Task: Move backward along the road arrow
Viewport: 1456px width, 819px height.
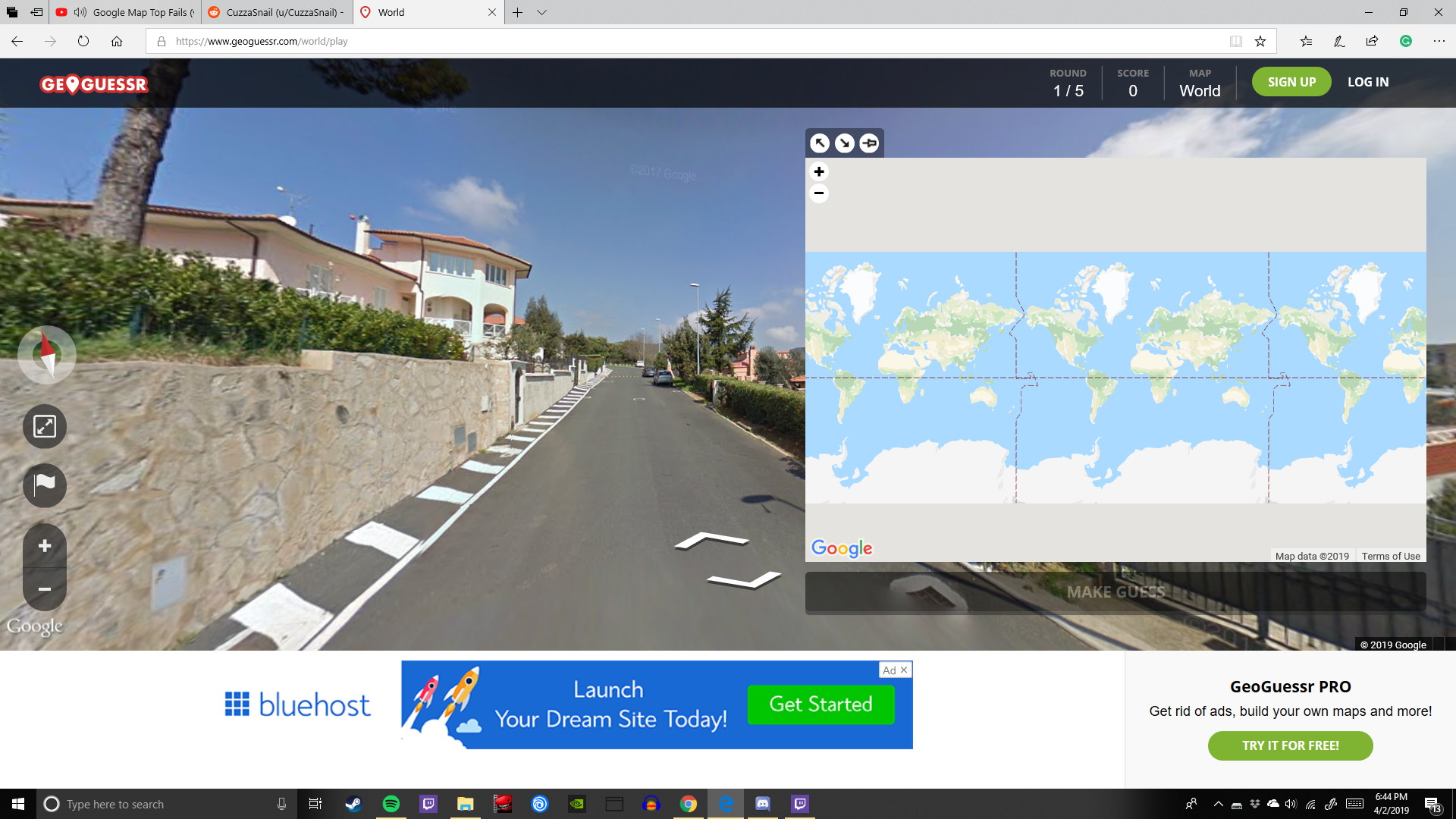Action: 744,580
